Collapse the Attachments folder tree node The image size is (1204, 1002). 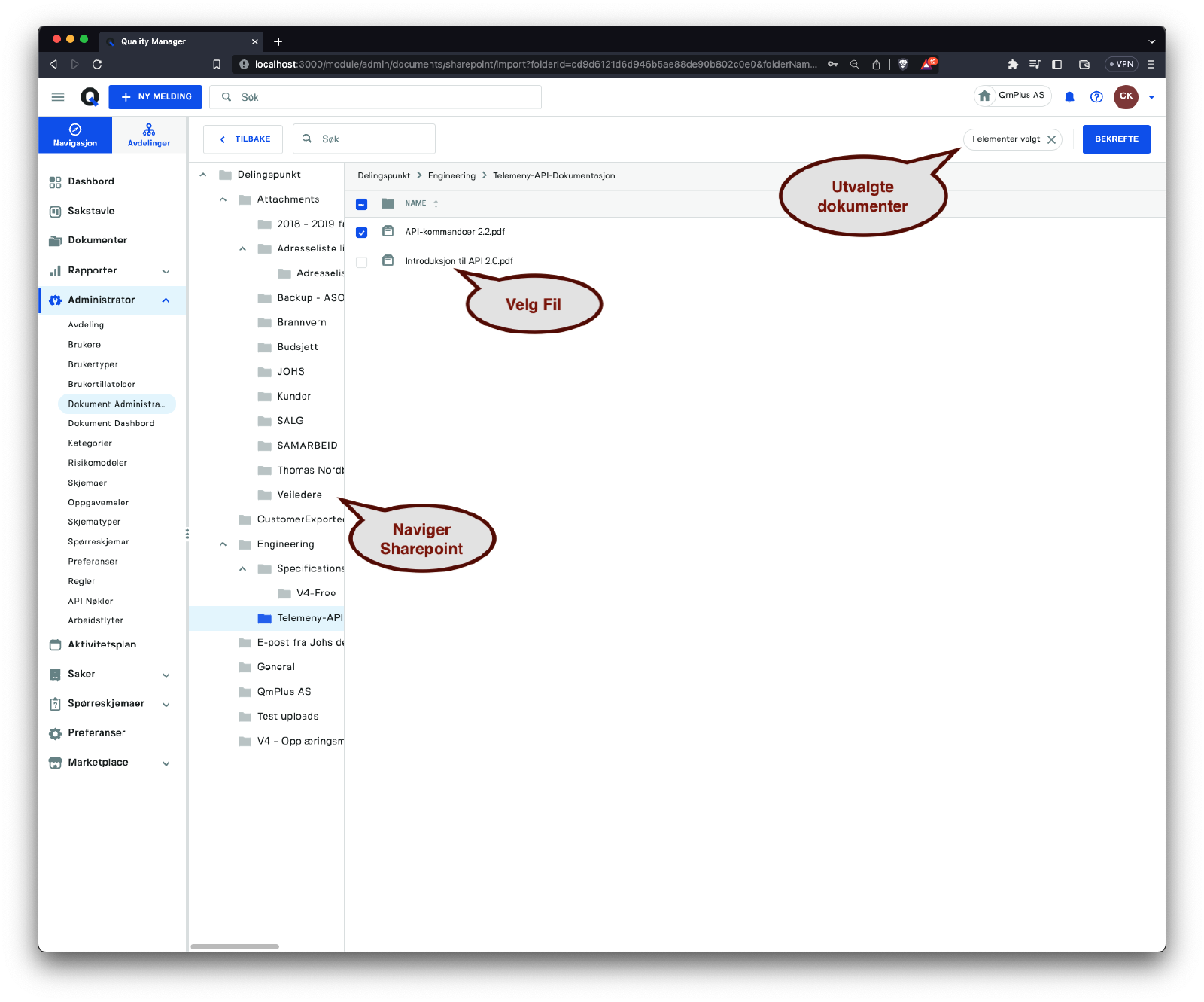click(x=223, y=199)
